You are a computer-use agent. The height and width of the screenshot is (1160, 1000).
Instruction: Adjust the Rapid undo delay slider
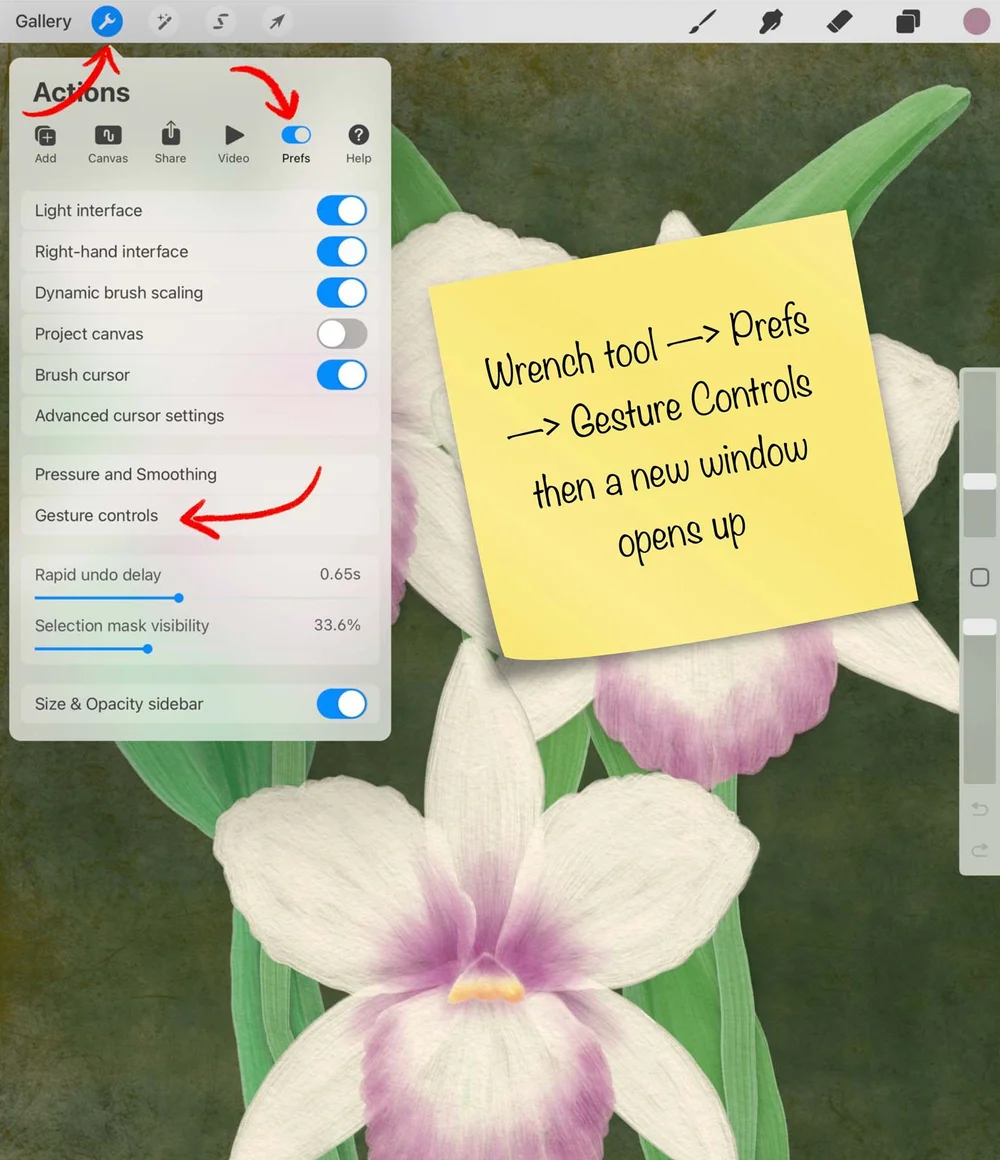coord(177,598)
